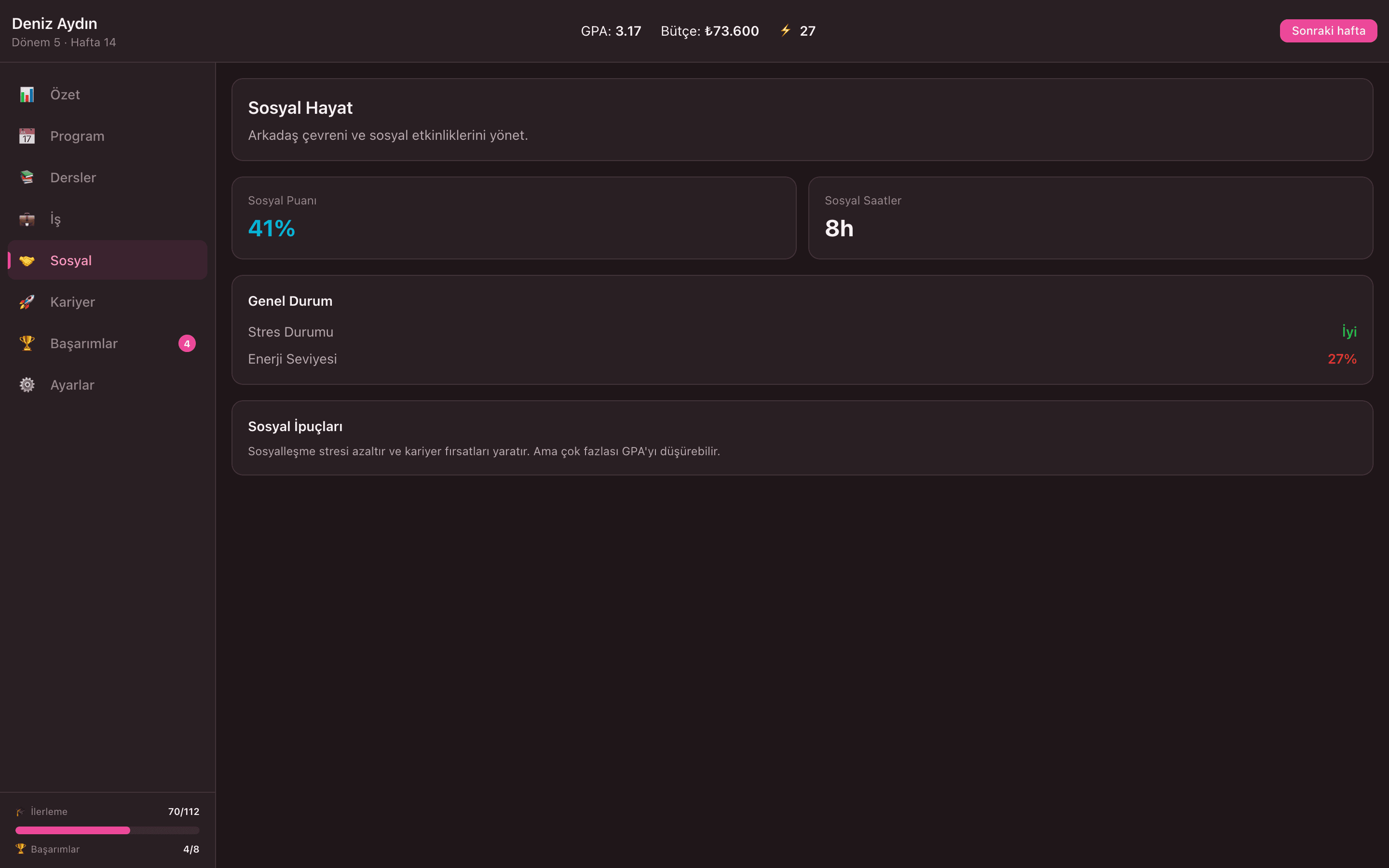Click the Sosyalleşme stresi azaltır tip text
The width and height of the screenshot is (1389, 868).
484,451
